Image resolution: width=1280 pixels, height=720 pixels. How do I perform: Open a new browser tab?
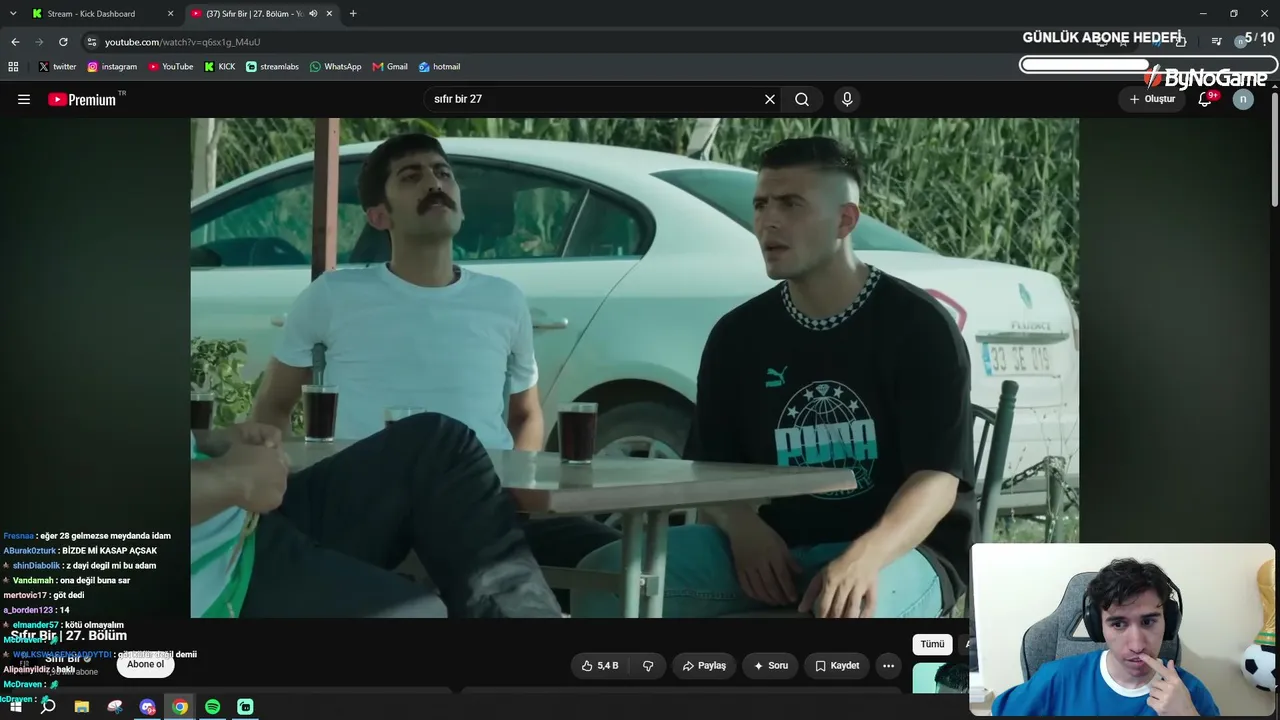pyautogui.click(x=353, y=14)
